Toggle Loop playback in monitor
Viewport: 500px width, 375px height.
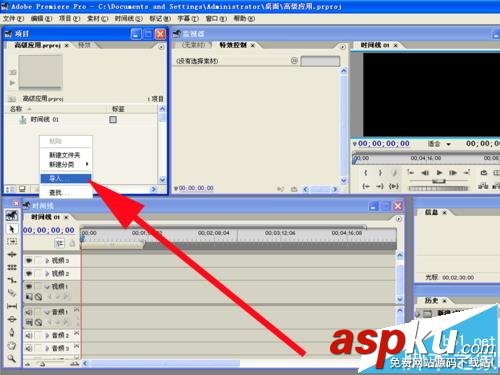point(483,173)
